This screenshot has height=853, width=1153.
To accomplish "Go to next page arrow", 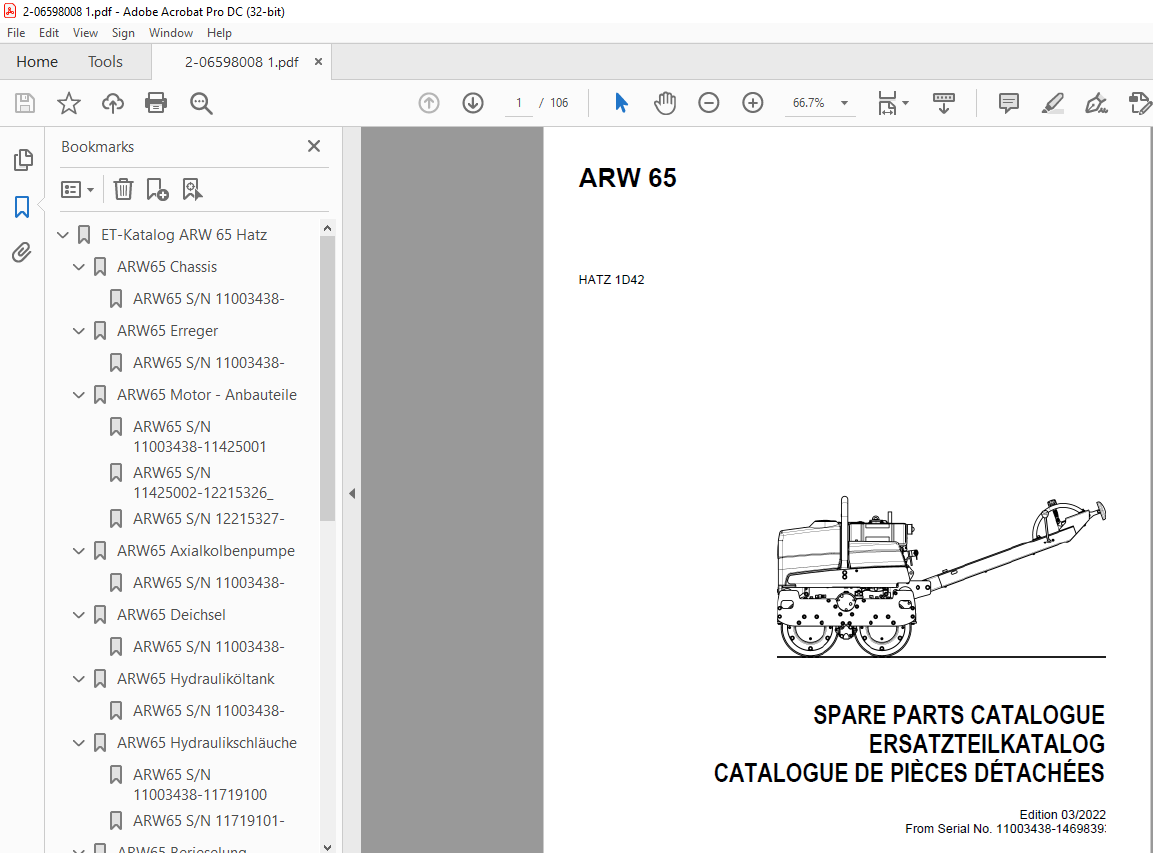I will pos(473,103).
